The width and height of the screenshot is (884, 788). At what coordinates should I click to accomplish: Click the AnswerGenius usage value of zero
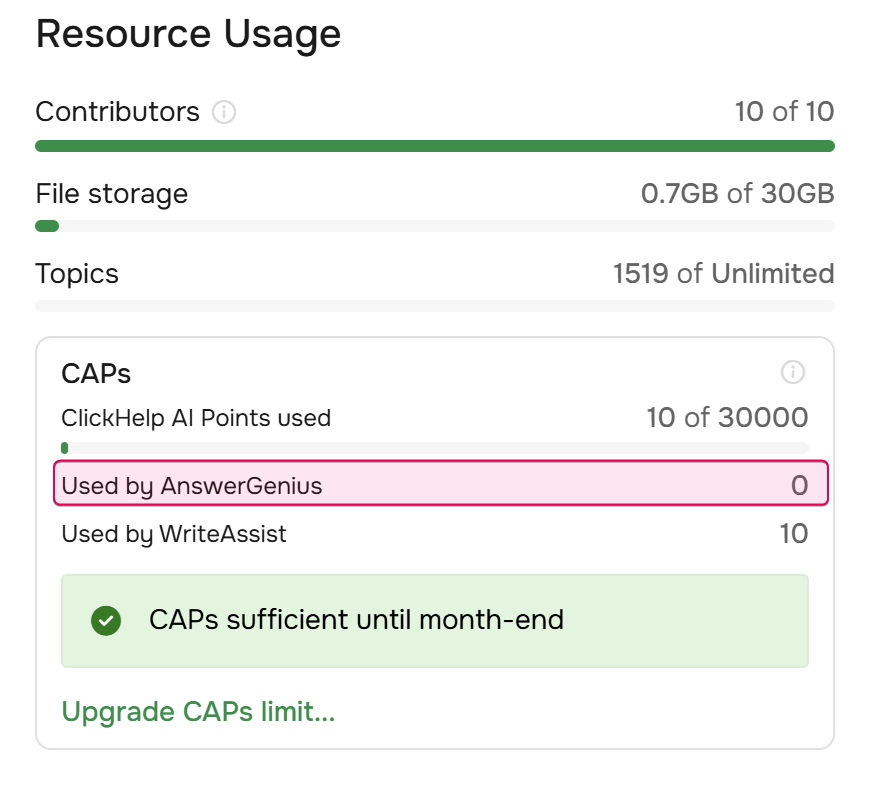point(799,484)
